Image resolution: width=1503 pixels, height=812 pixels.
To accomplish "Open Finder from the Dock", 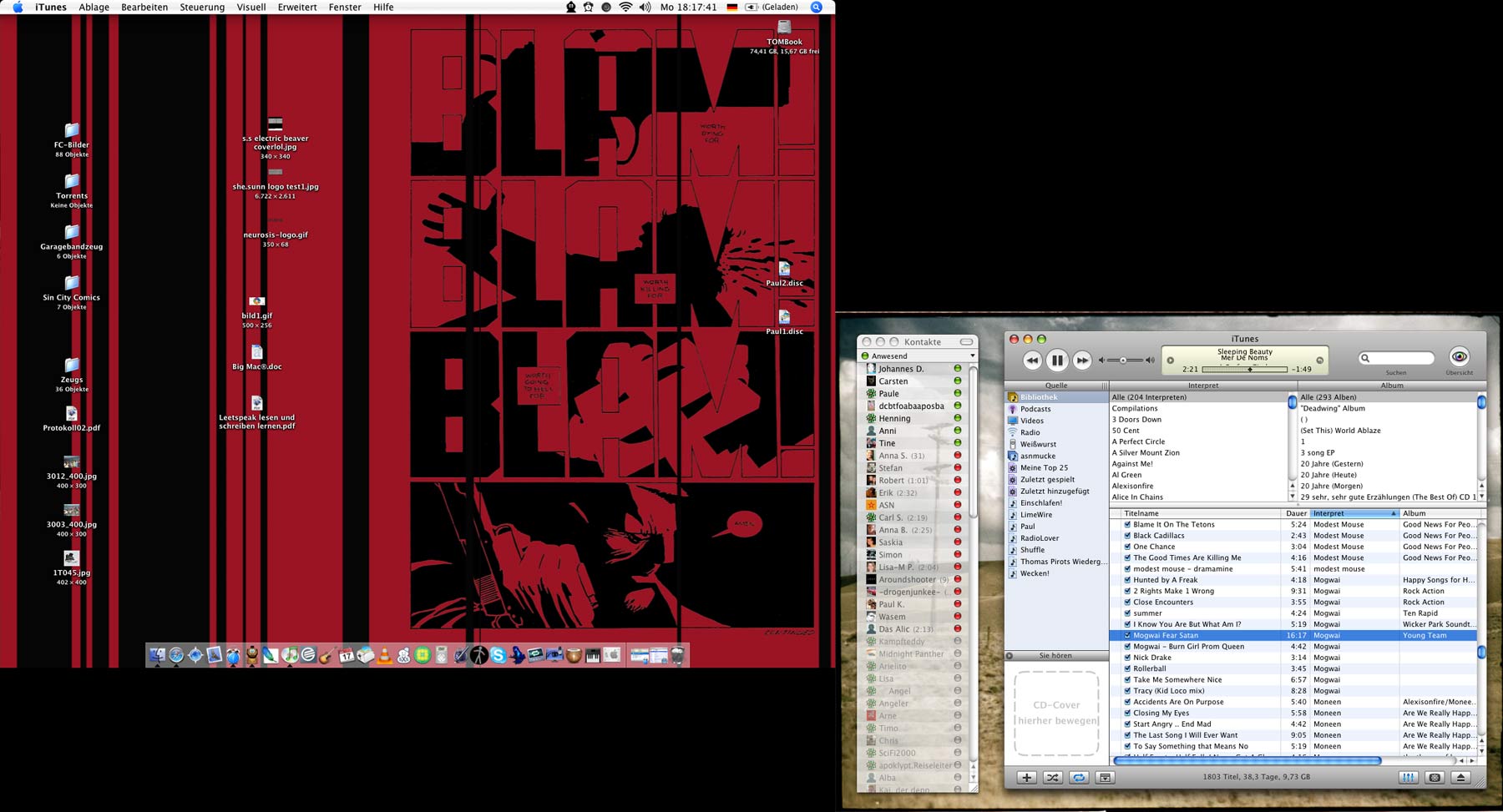I will click(x=157, y=655).
